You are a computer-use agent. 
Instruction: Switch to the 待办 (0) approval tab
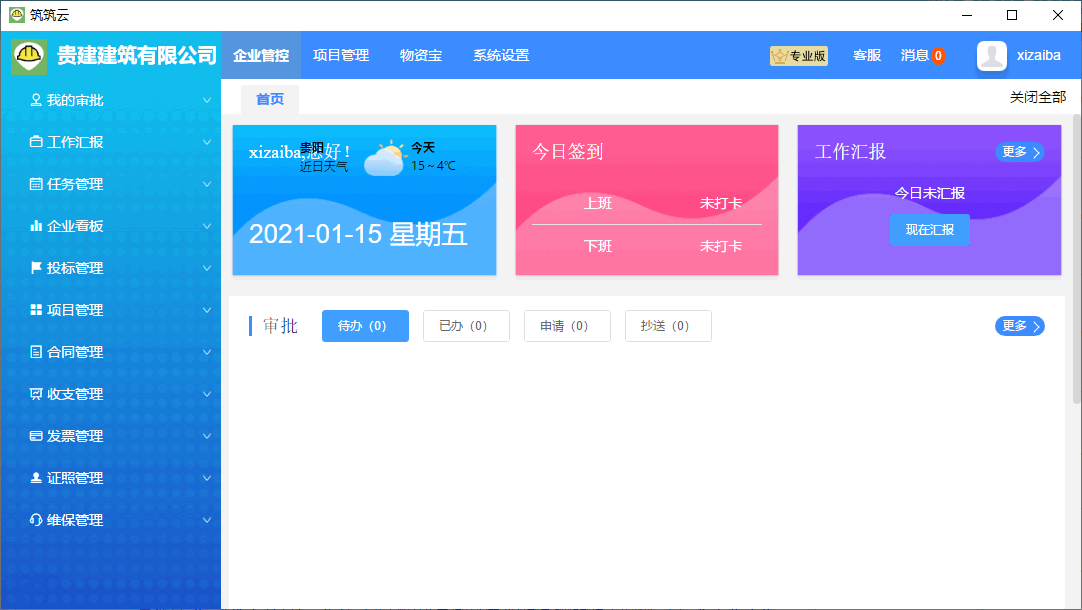(x=365, y=326)
